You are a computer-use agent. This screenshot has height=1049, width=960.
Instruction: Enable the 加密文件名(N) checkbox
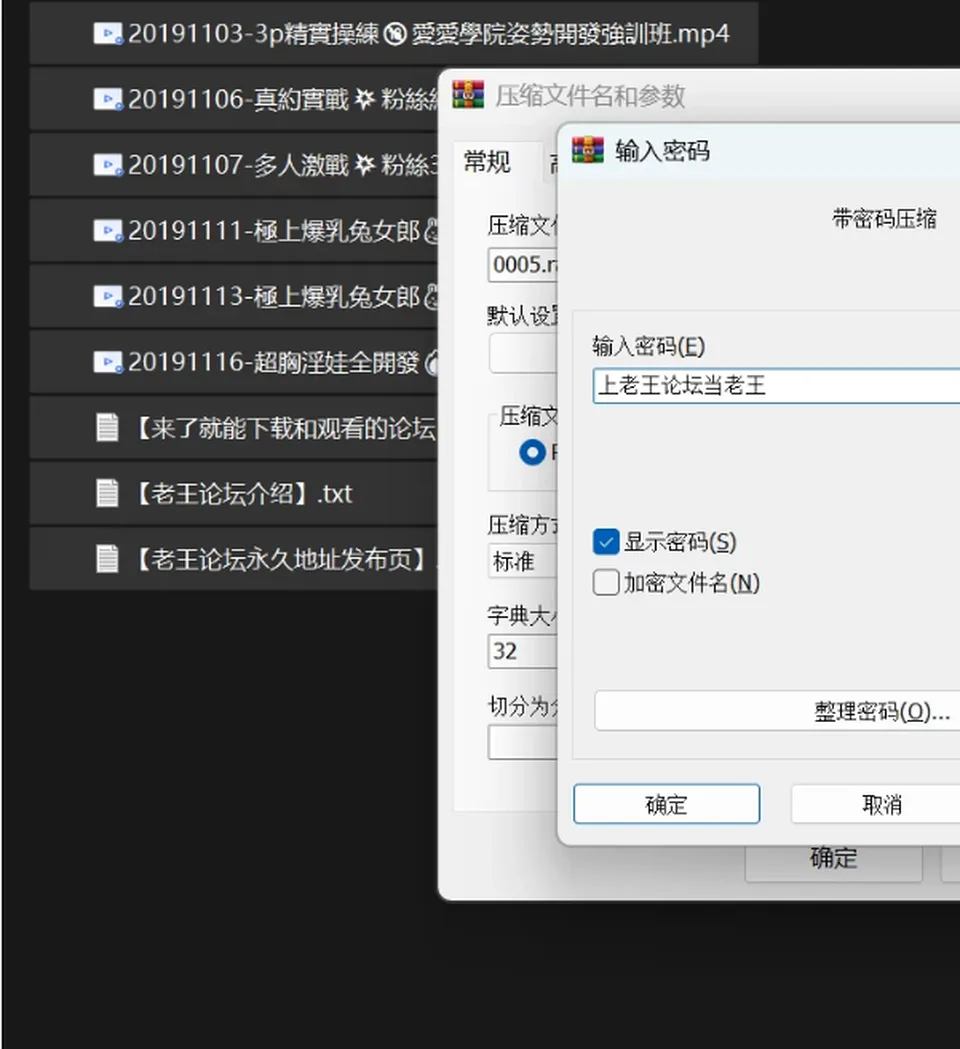point(606,583)
